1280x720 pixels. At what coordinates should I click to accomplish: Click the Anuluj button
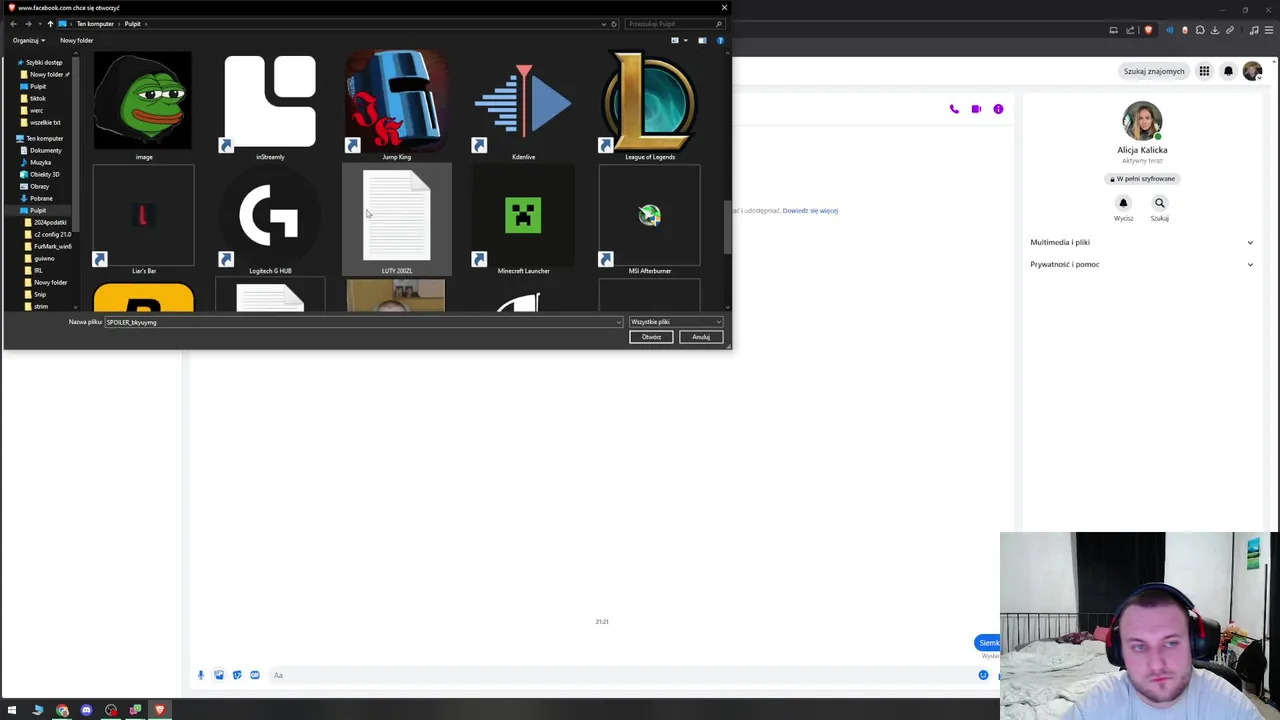701,337
